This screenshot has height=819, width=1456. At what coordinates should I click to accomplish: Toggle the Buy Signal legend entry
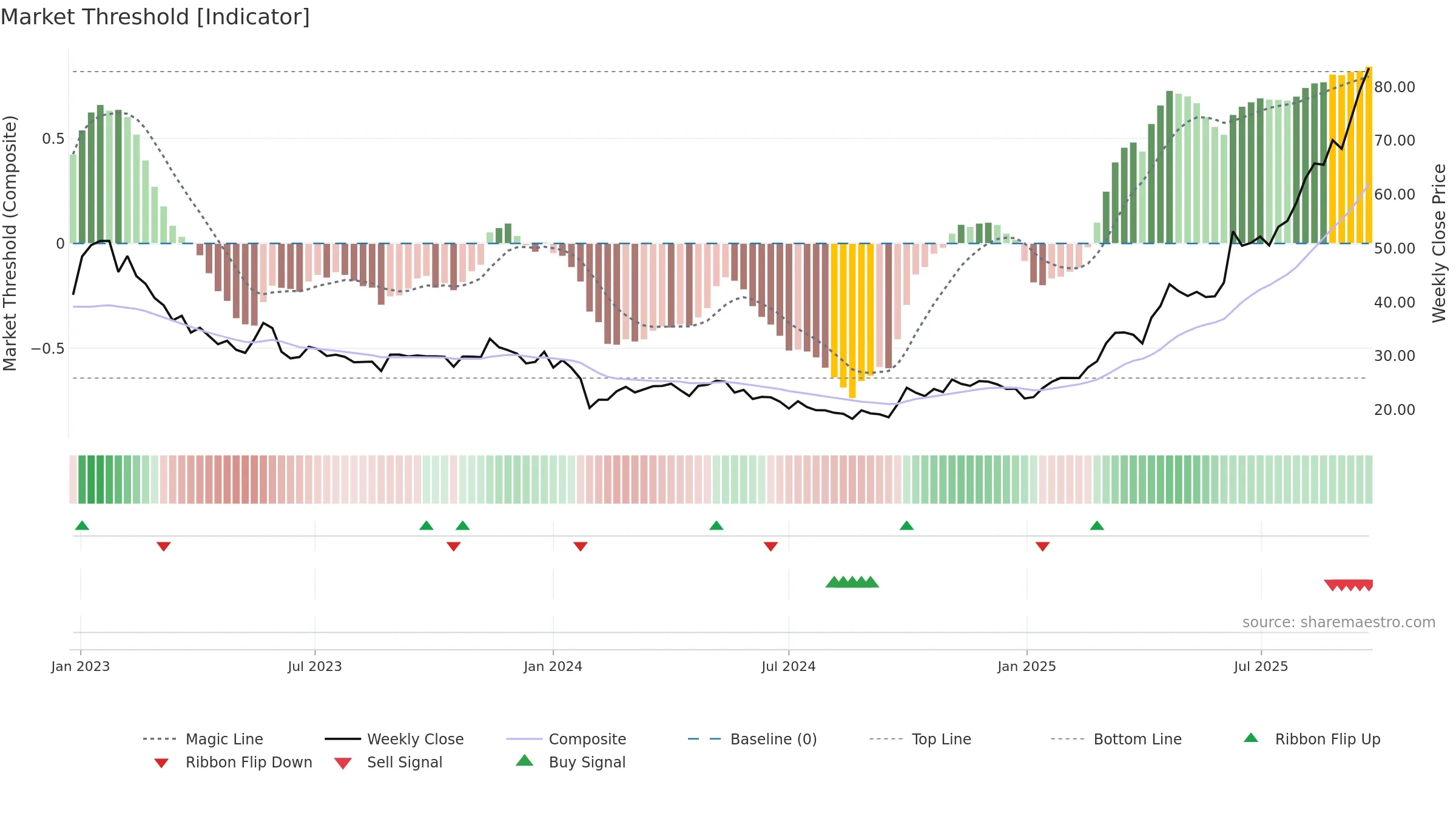point(570,762)
